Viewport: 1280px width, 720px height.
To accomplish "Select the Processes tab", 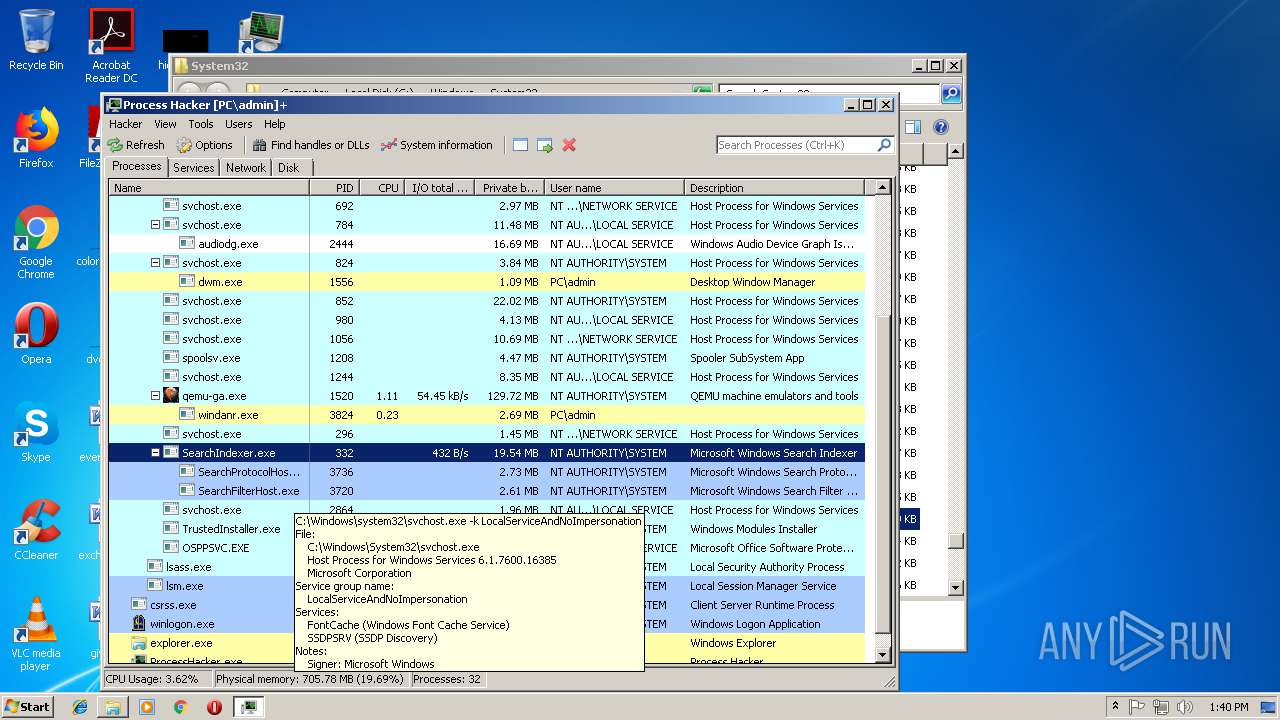I will [137, 167].
